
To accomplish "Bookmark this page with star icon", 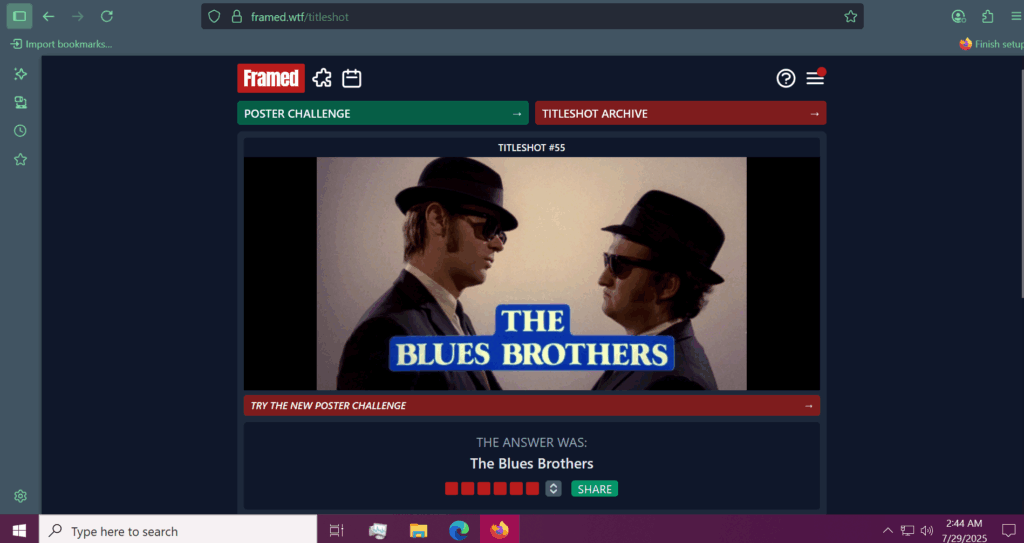I will (x=850, y=16).
